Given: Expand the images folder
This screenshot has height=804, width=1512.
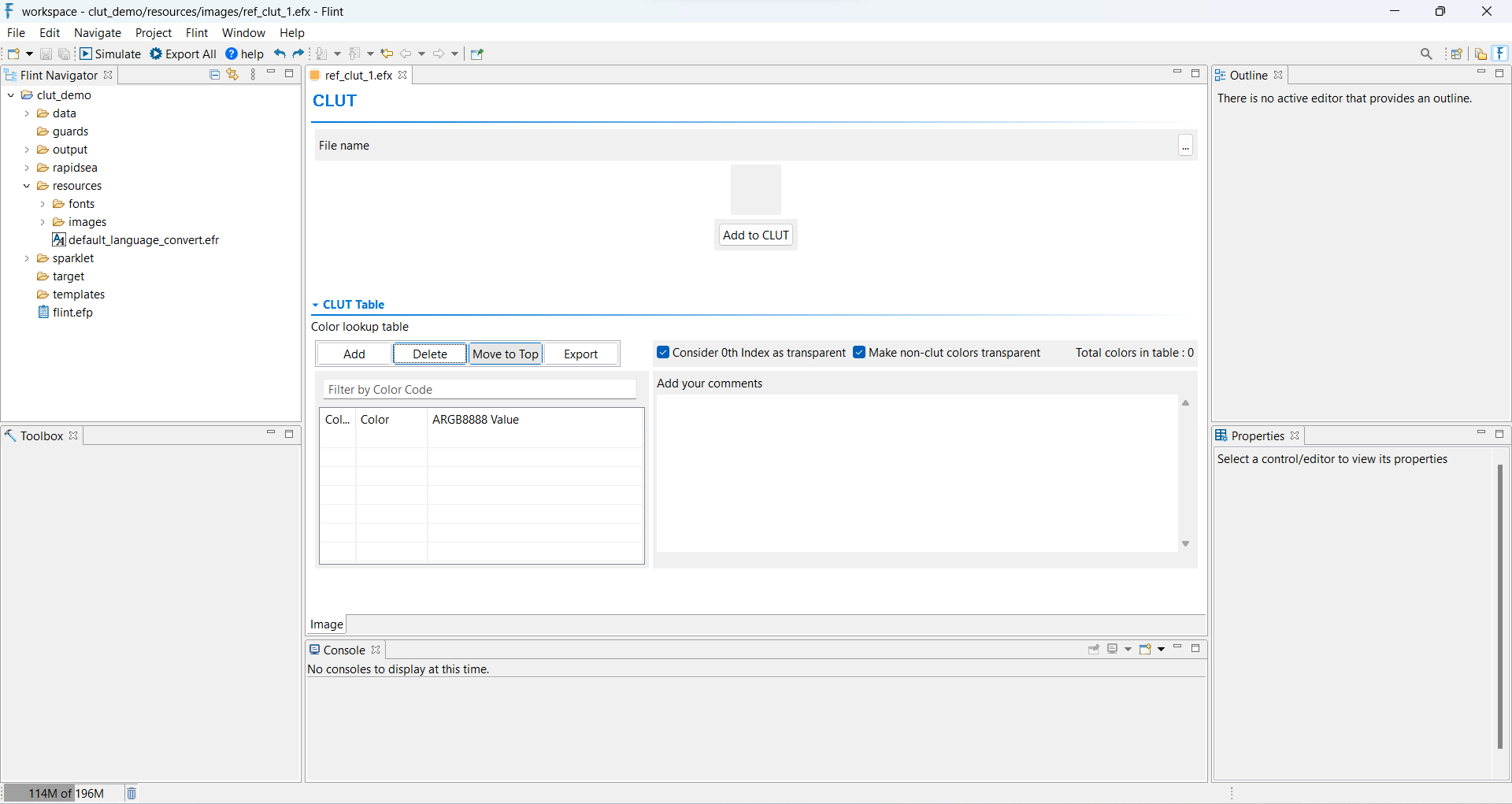Looking at the screenshot, I should [43, 222].
